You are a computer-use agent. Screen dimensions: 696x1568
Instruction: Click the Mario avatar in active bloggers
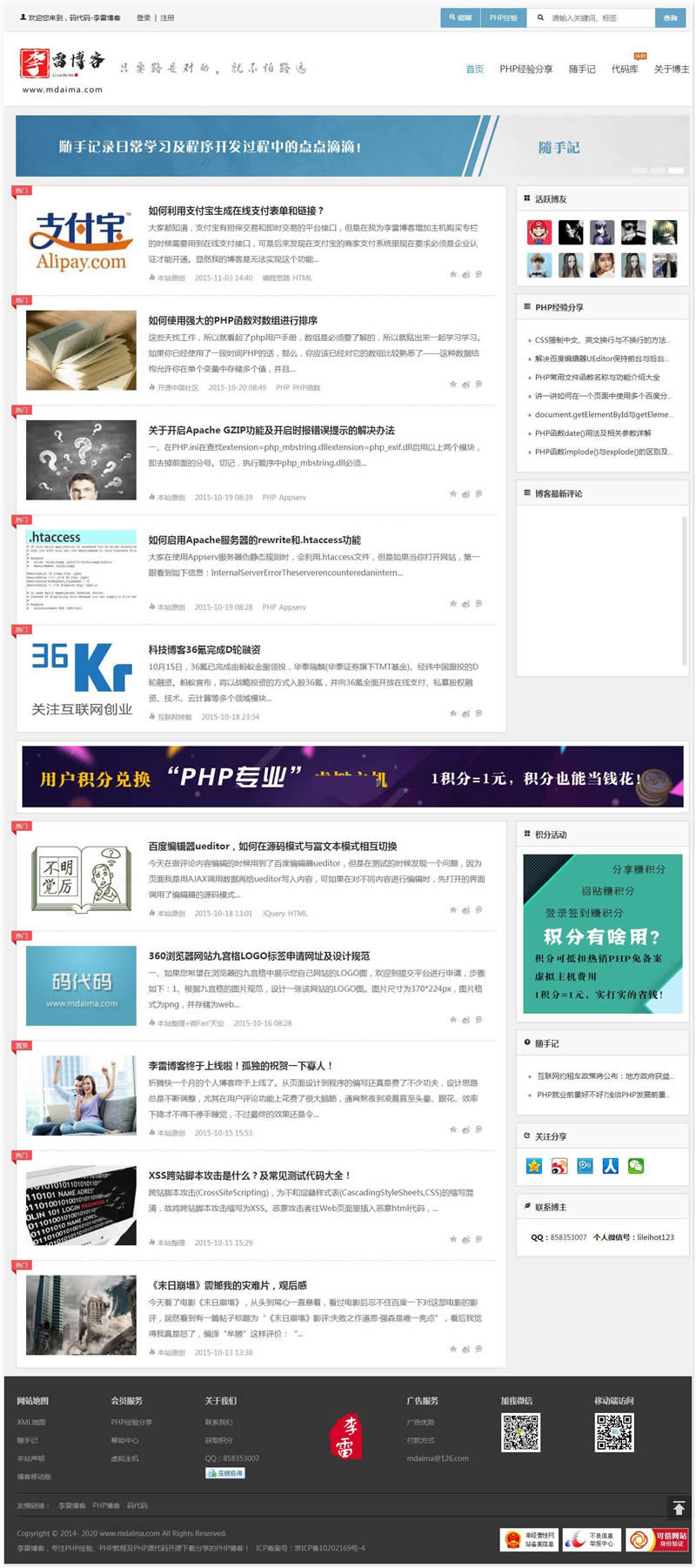[x=539, y=232]
